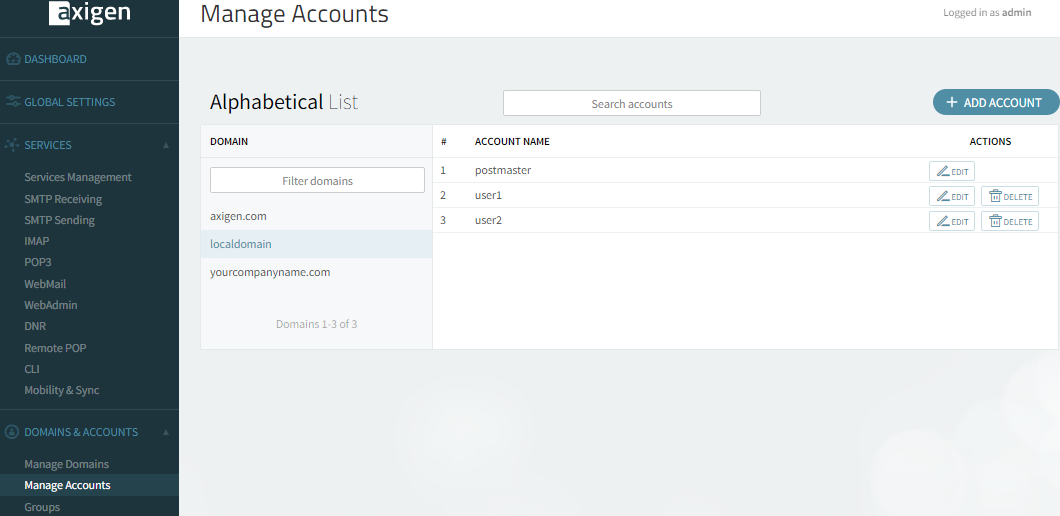Focus the Search accounts field
The height and width of the screenshot is (516, 1060).
[x=631, y=104]
